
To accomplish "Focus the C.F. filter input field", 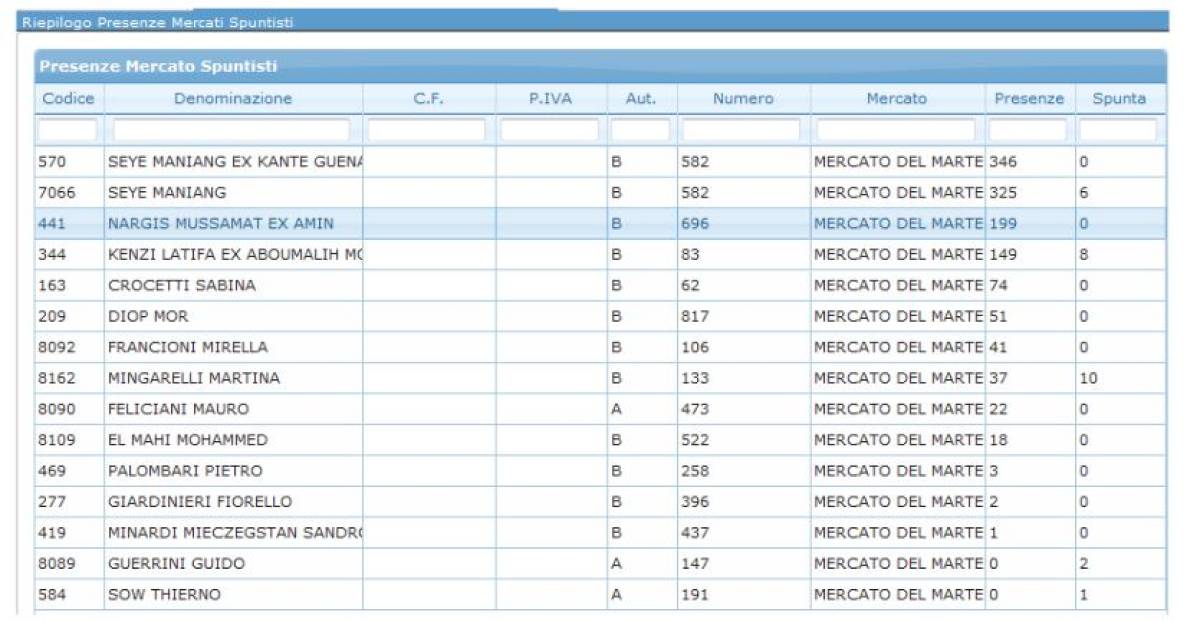I will pyautogui.click(x=427, y=130).
